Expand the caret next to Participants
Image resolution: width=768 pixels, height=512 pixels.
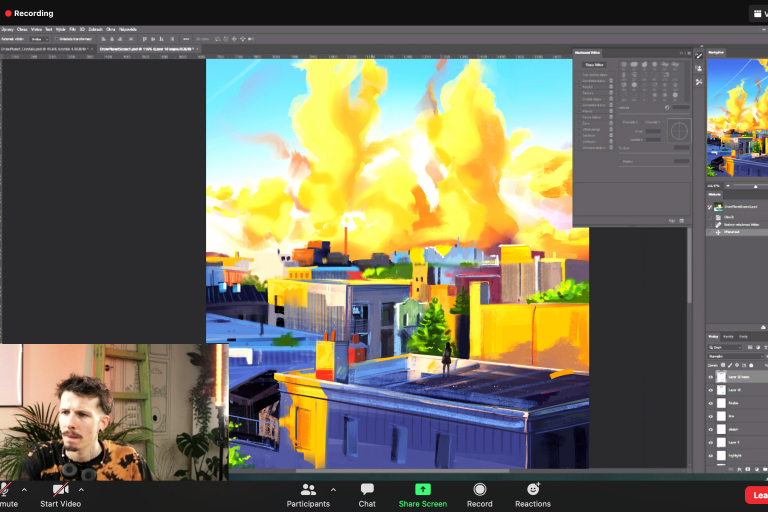tap(334, 489)
